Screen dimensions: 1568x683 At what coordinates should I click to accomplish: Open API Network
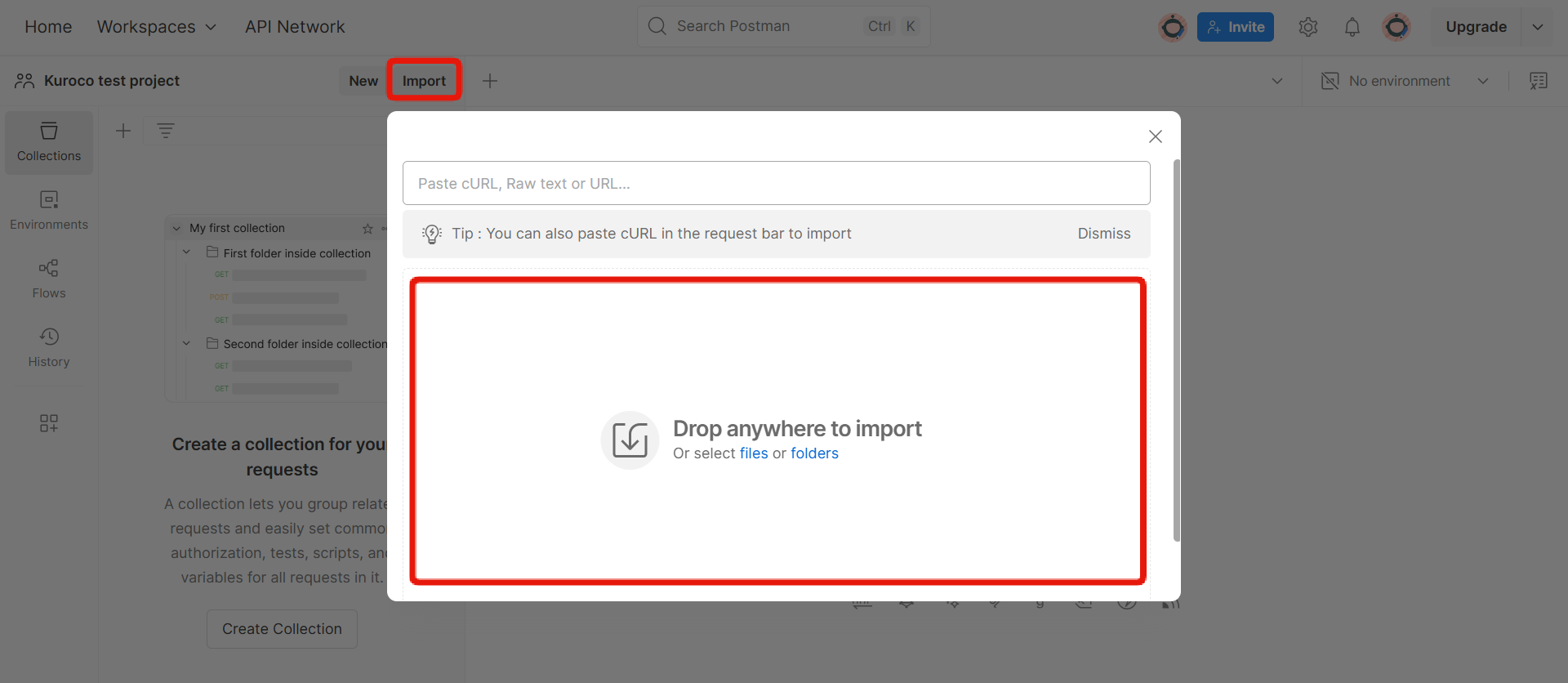(x=295, y=27)
